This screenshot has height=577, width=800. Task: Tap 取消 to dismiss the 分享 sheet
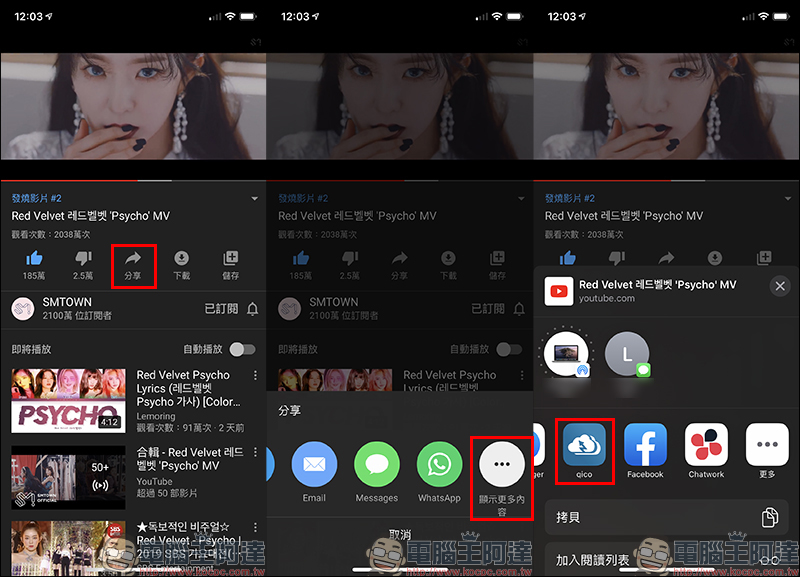(x=400, y=535)
